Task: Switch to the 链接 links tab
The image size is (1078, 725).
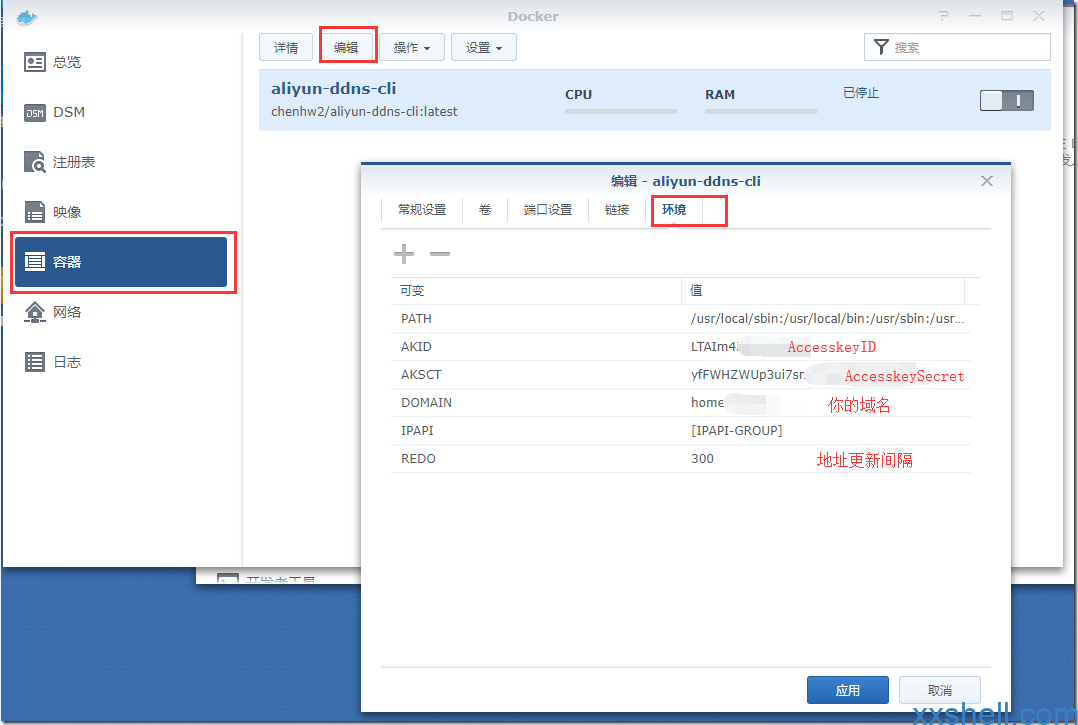Action: point(617,210)
